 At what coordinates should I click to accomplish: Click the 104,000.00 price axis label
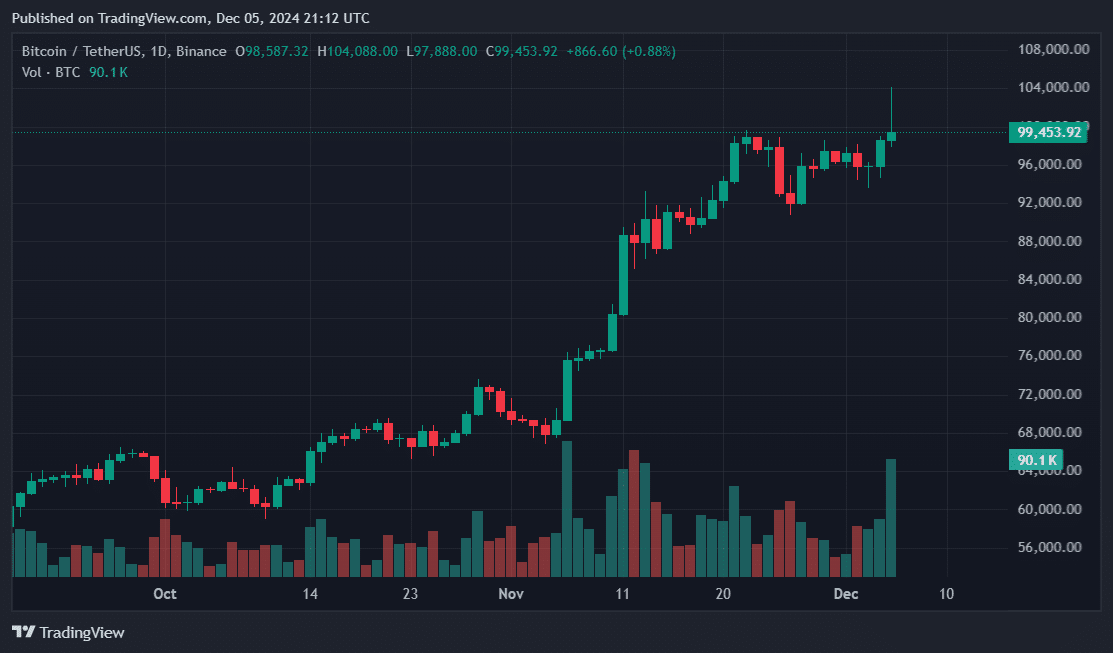click(x=1053, y=87)
